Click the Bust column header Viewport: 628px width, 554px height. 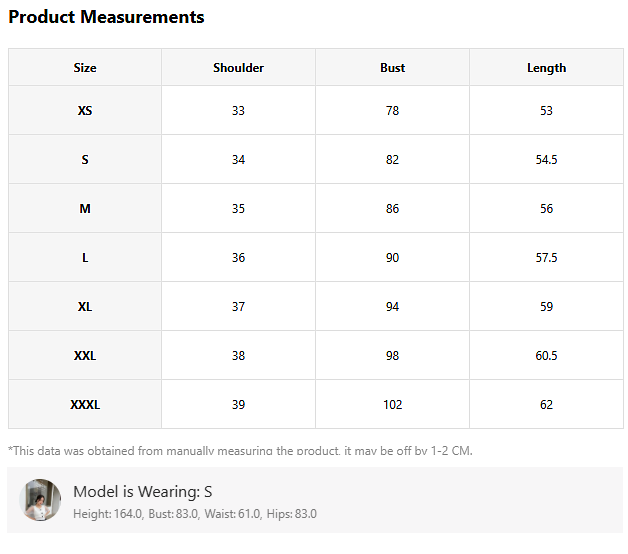coord(392,68)
